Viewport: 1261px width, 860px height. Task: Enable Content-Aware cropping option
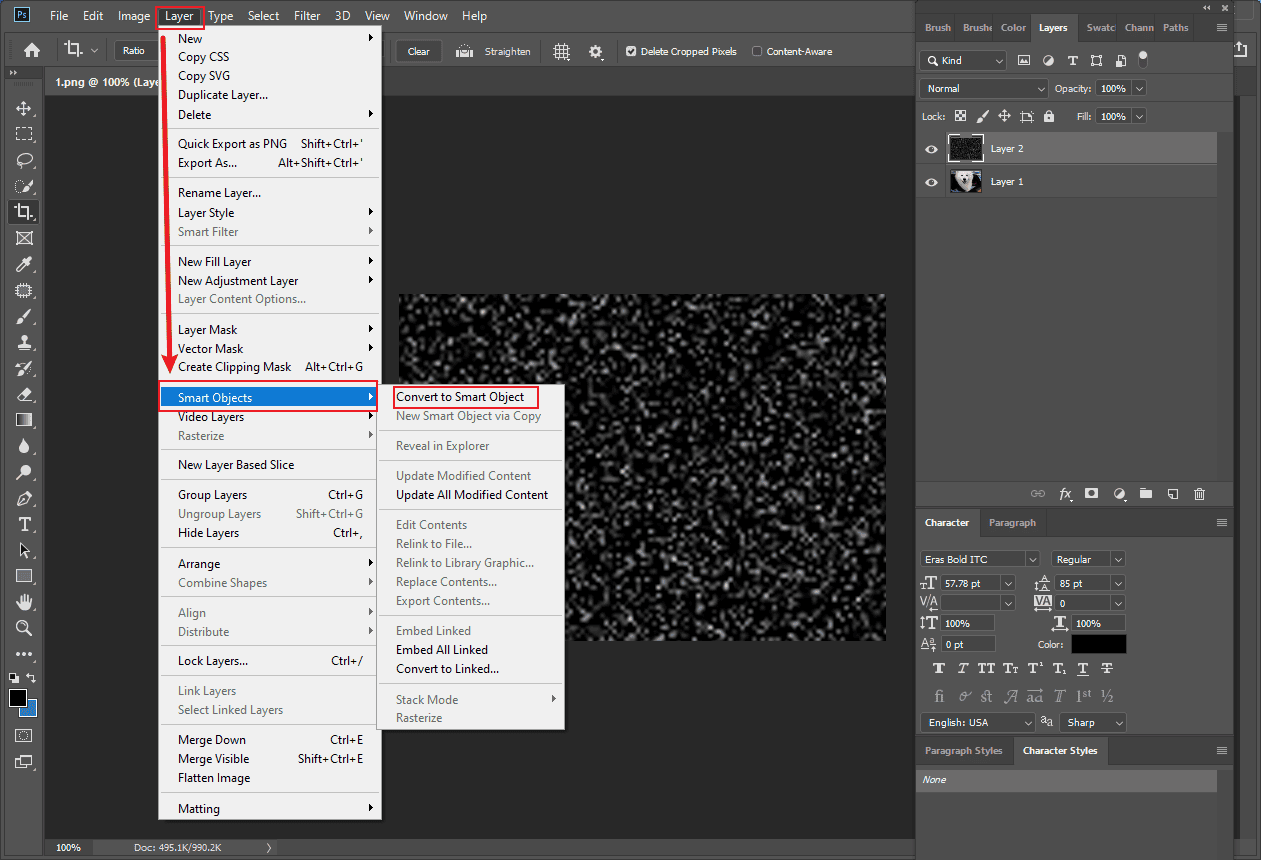tap(757, 51)
